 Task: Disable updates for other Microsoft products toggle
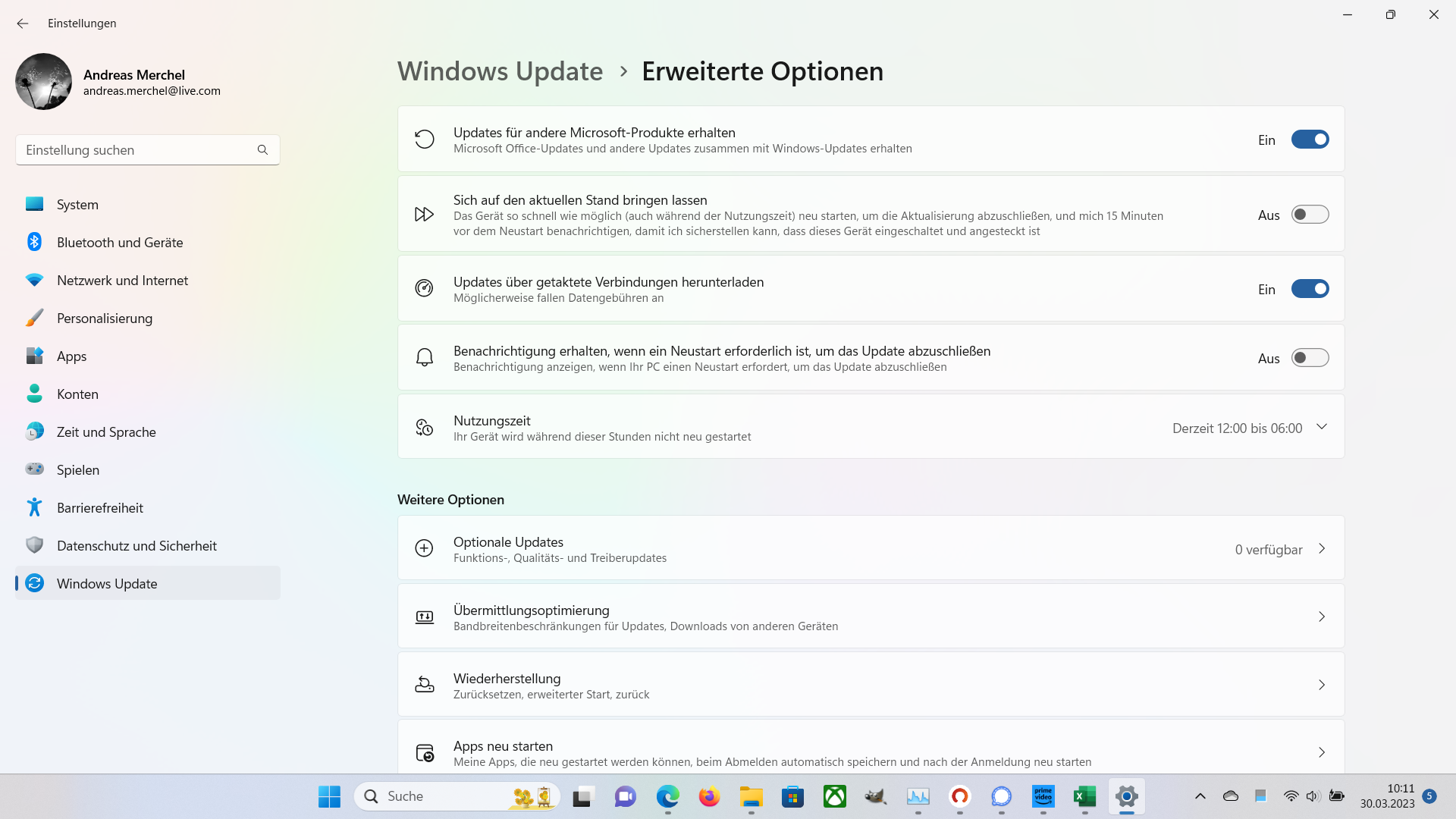[1310, 140]
